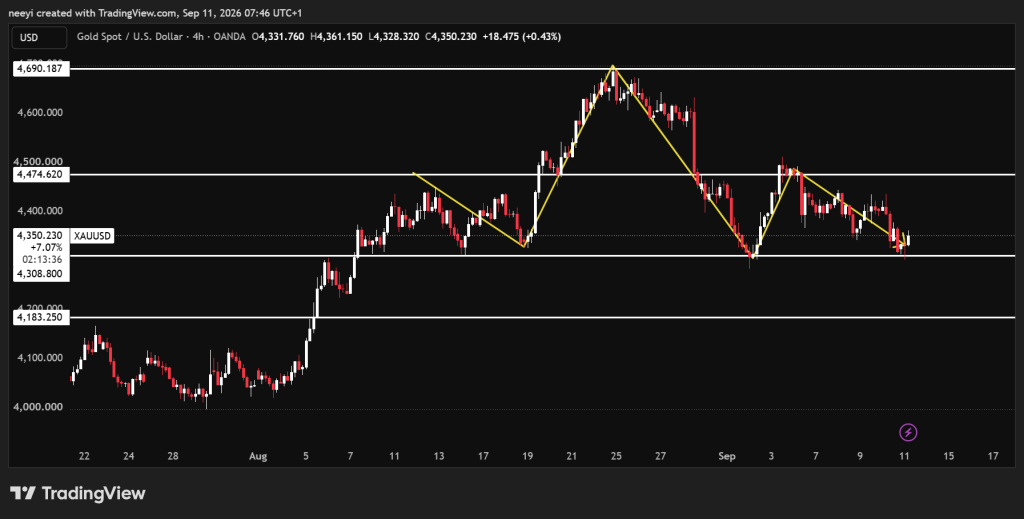Image resolution: width=1024 pixels, height=519 pixels.
Task: Click the XAUUSD price label tag
Action: (x=92, y=236)
